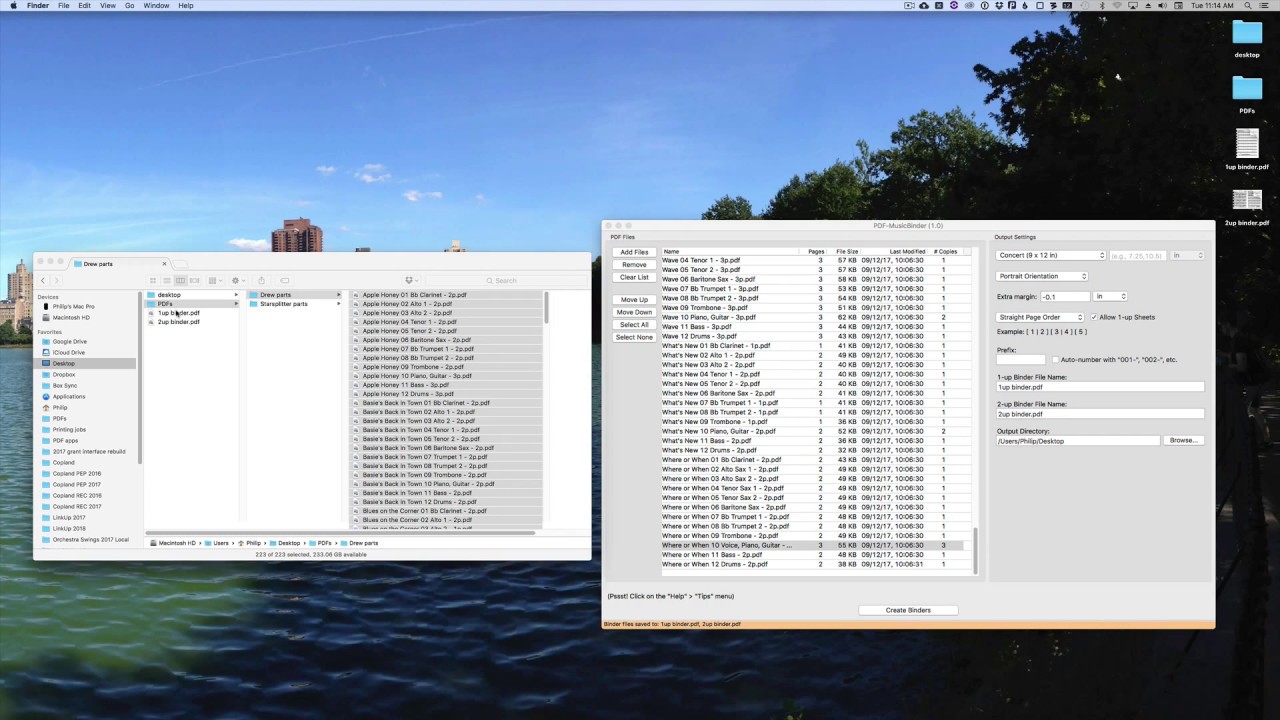Image resolution: width=1280 pixels, height=720 pixels.
Task: Click Move Down button
Action: [x=634, y=312]
